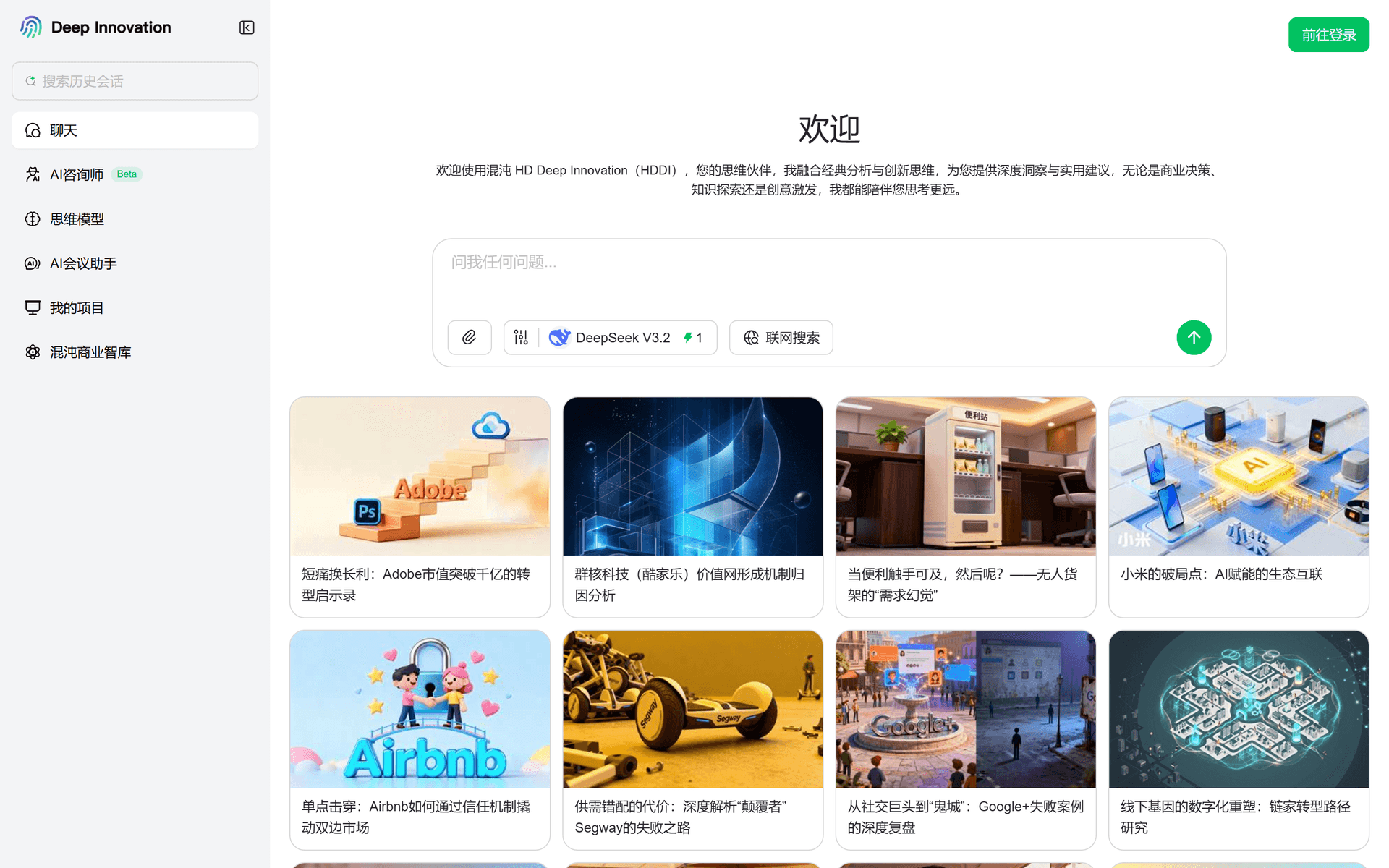Screen dimensions: 1389x868
Task: Open the blue glass building thumbnail
Action: tap(693, 476)
